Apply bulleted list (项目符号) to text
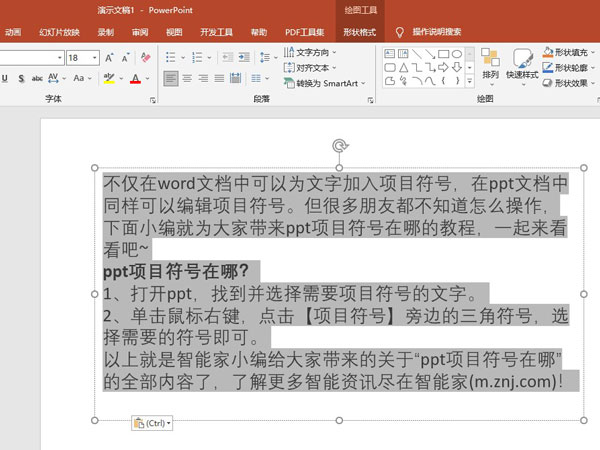The height and width of the screenshot is (450, 600). pyautogui.click(x=171, y=58)
